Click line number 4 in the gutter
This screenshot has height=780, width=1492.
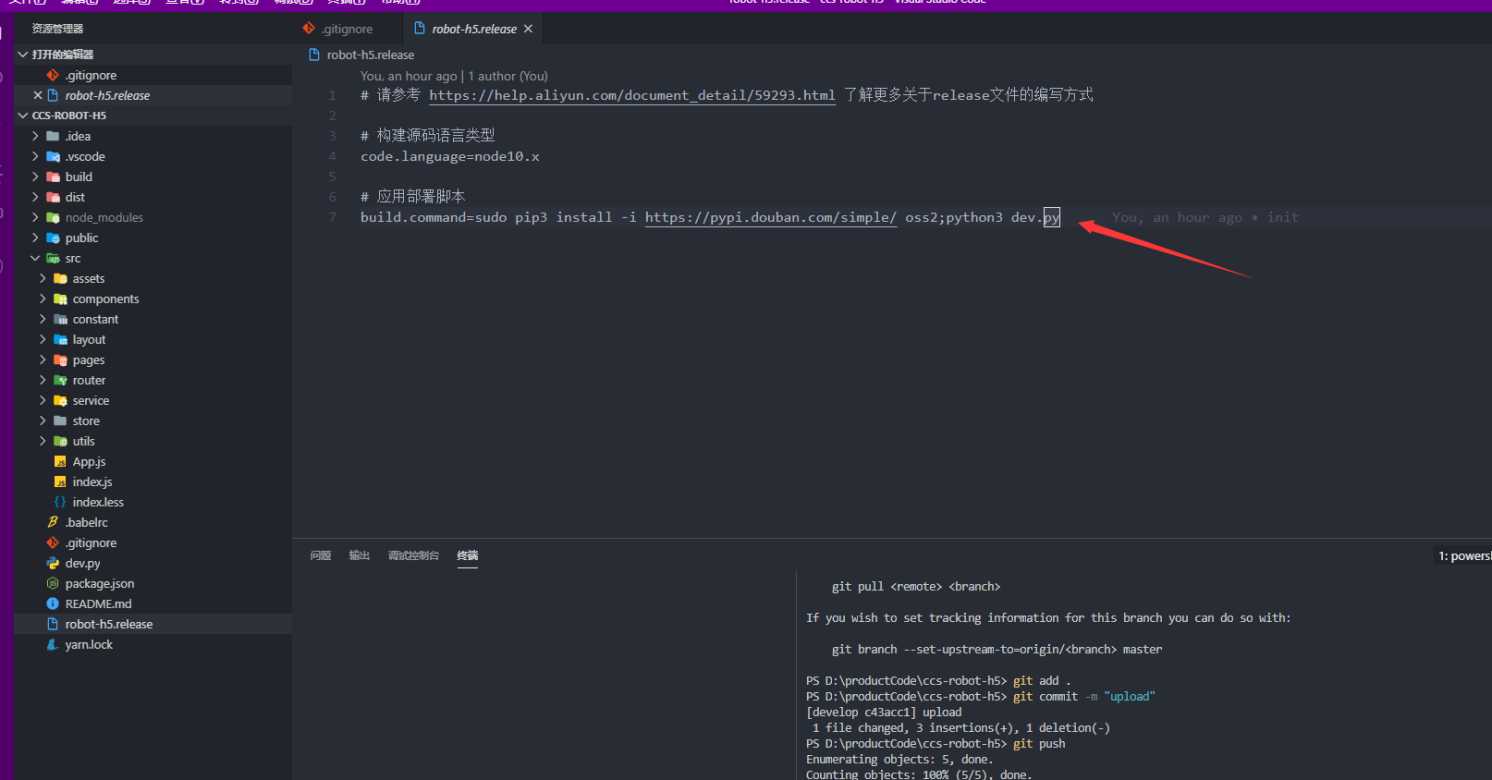coord(332,157)
